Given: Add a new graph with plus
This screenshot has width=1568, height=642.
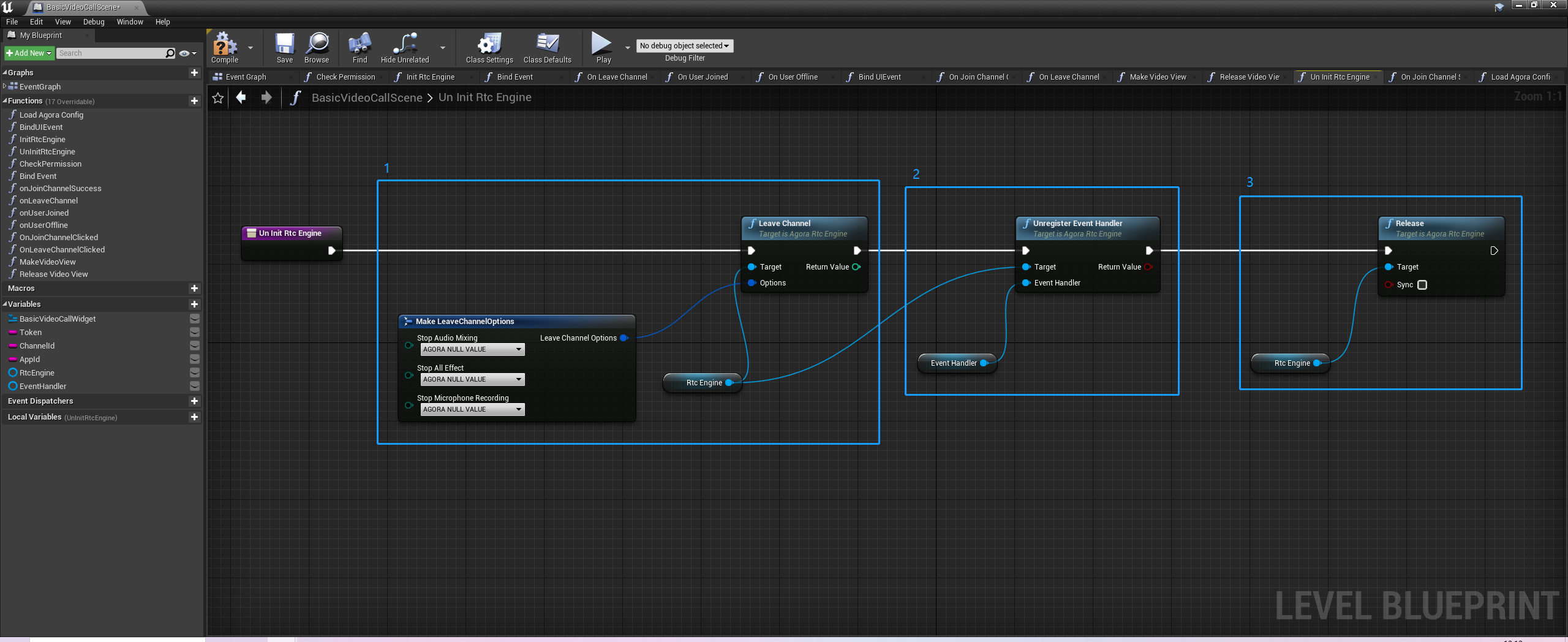Looking at the screenshot, I should click(195, 72).
